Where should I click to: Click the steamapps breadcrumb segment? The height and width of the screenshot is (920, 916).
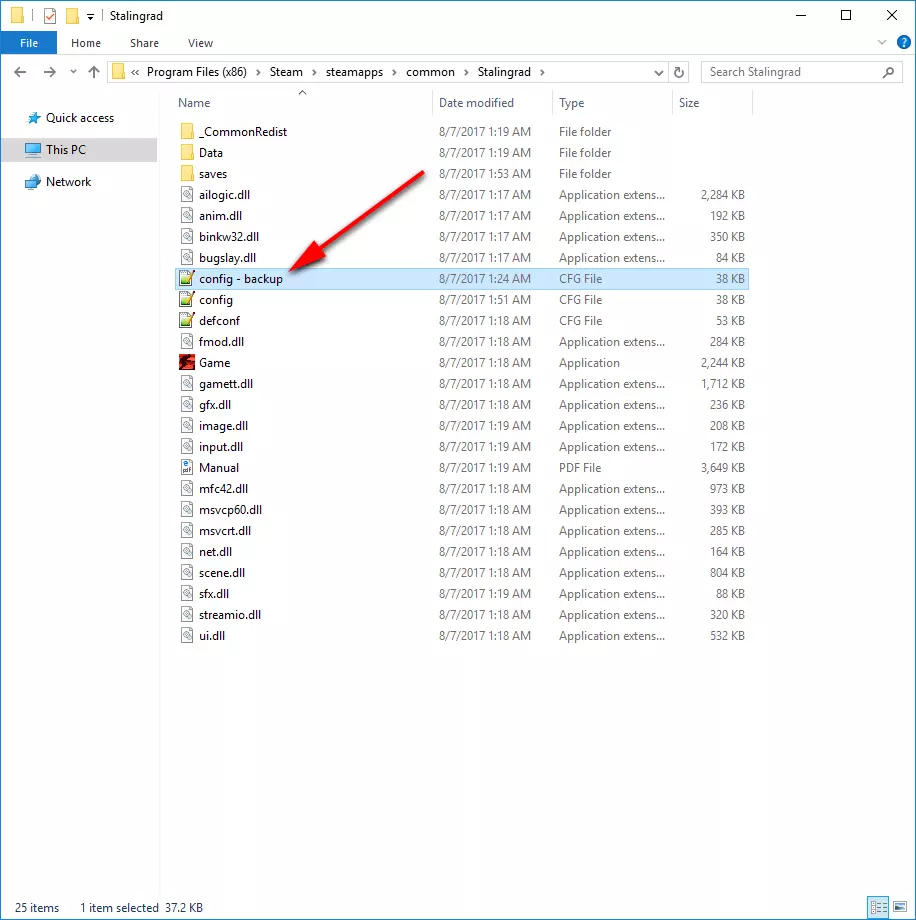[354, 72]
